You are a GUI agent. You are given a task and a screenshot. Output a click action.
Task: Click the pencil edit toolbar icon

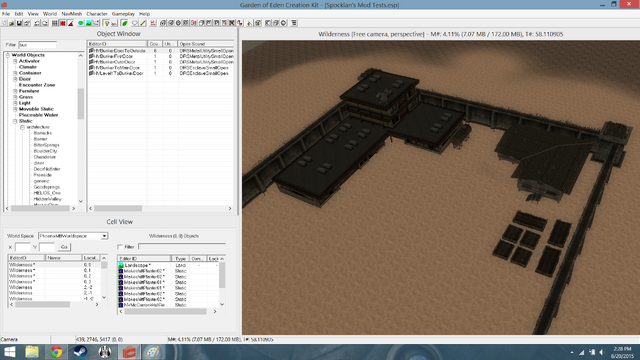tap(142, 23)
